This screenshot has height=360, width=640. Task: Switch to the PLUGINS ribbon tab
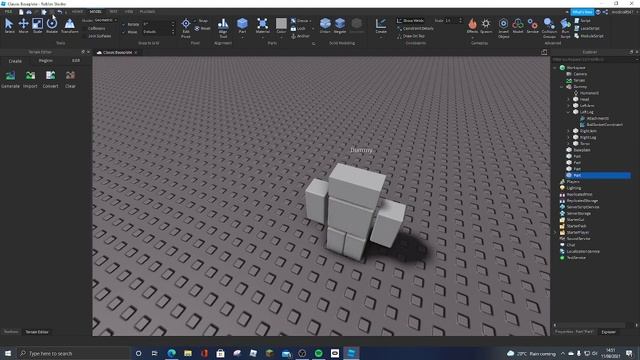click(147, 12)
